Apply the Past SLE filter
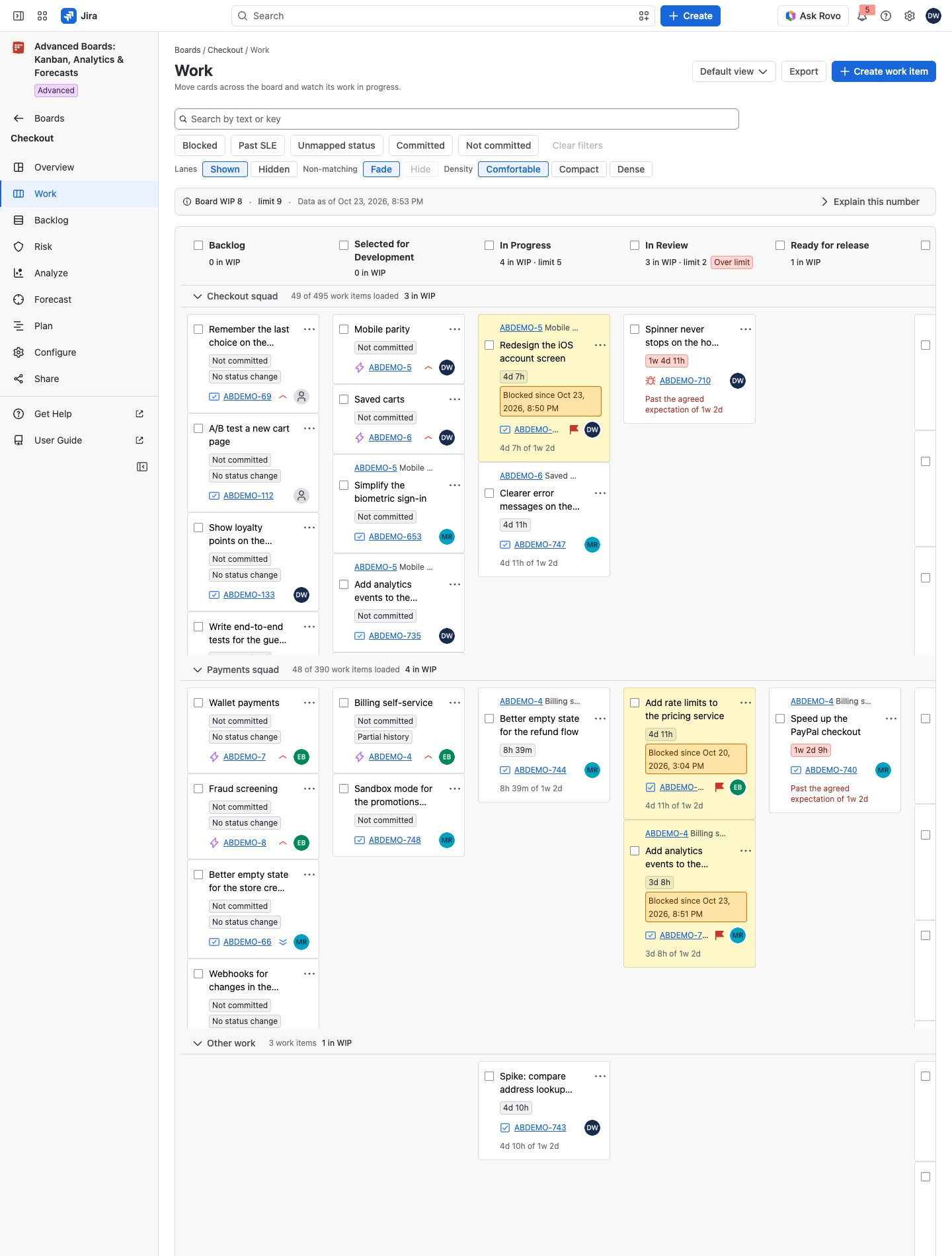 [x=257, y=145]
